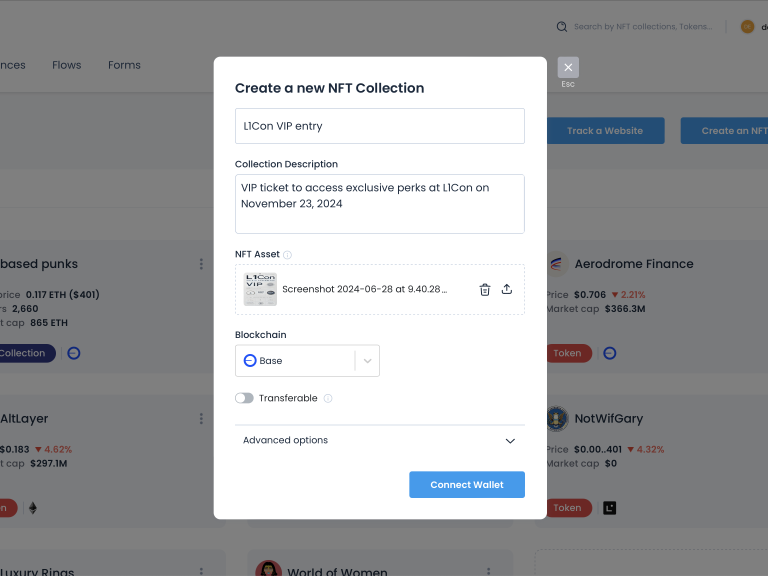Edit the collection name field
This screenshot has height=576, width=768.
pyautogui.click(x=379, y=126)
